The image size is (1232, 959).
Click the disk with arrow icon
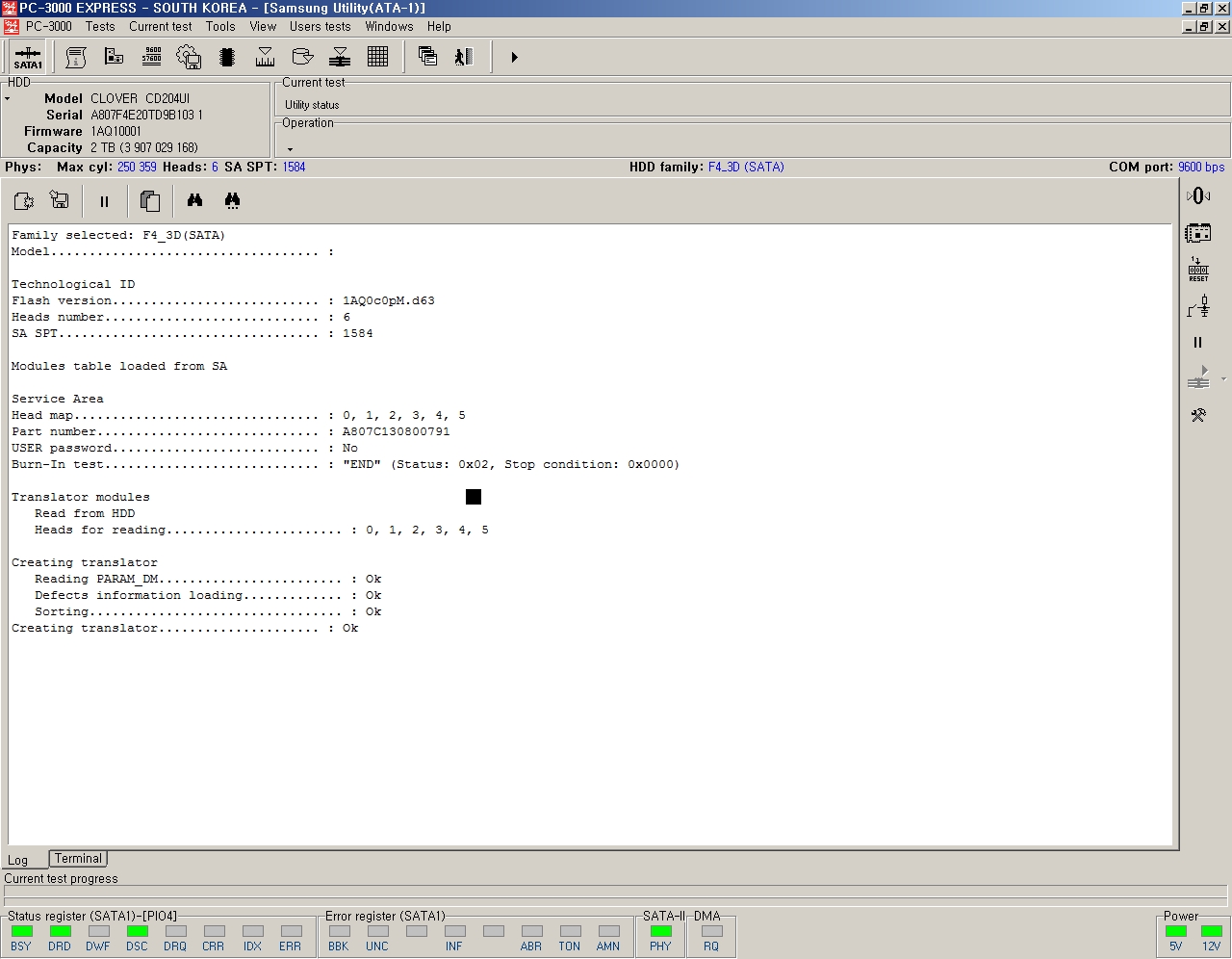tap(302, 57)
